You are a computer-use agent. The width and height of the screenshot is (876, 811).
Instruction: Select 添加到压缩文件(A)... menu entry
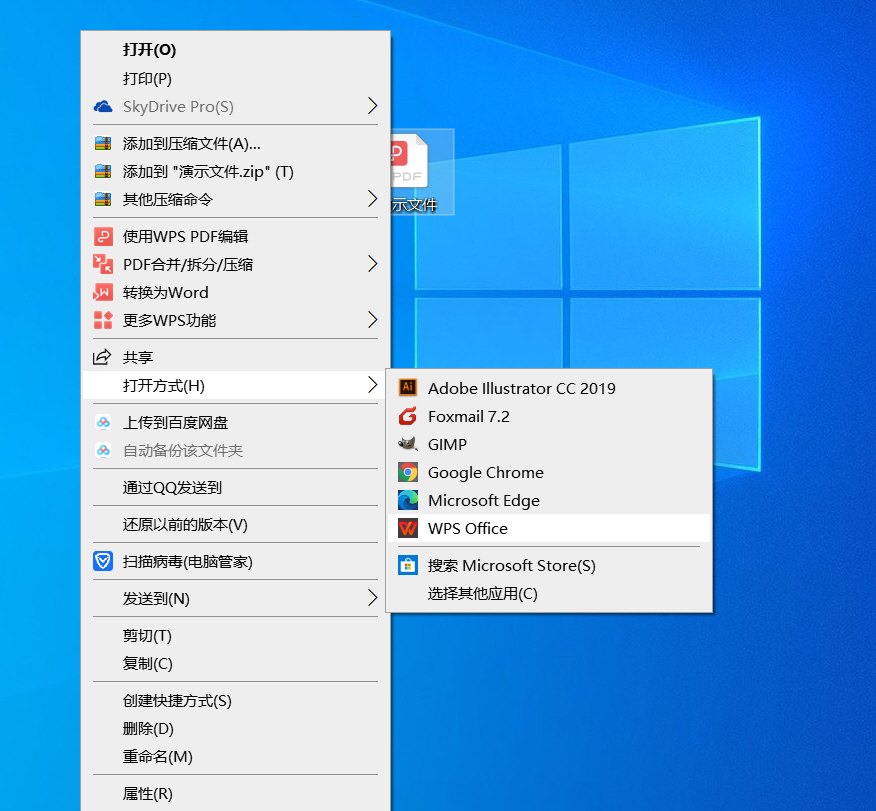coord(235,144)
